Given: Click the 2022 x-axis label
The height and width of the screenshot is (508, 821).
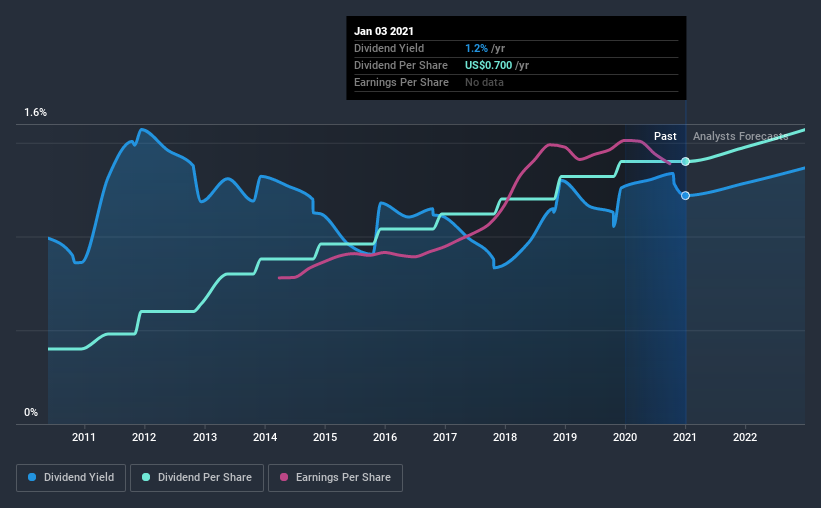Looking at the screenshot, I should click(745, 437).
